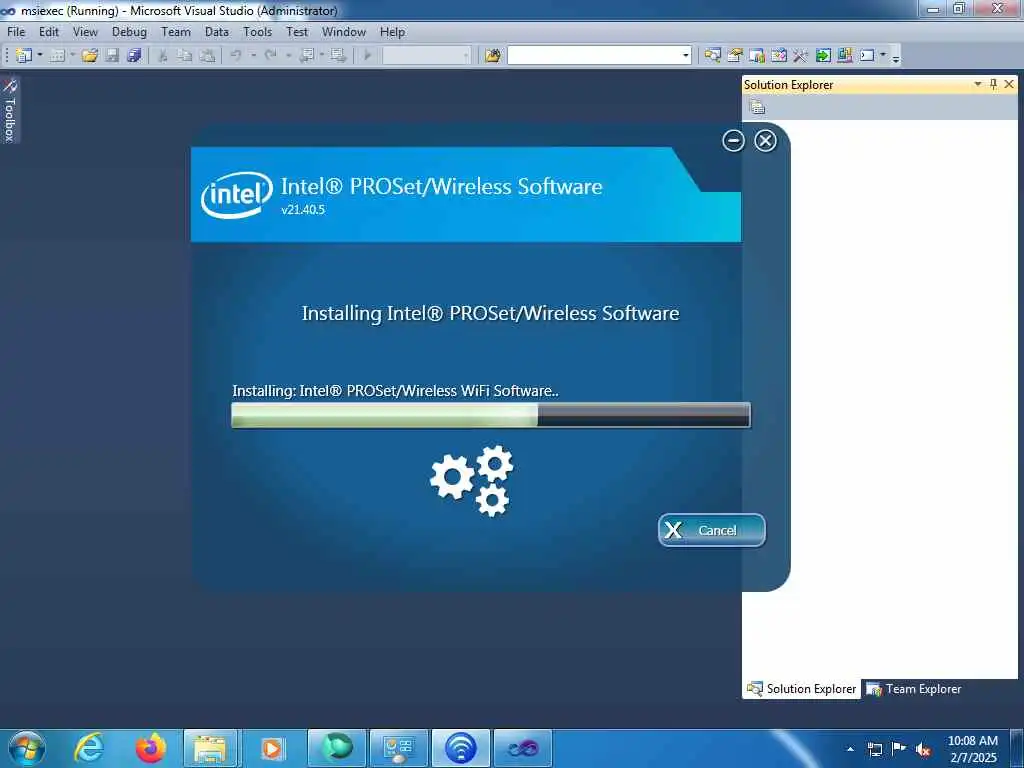Open Solution Explorer from the toolbar icon

click(x=712, y=56)
